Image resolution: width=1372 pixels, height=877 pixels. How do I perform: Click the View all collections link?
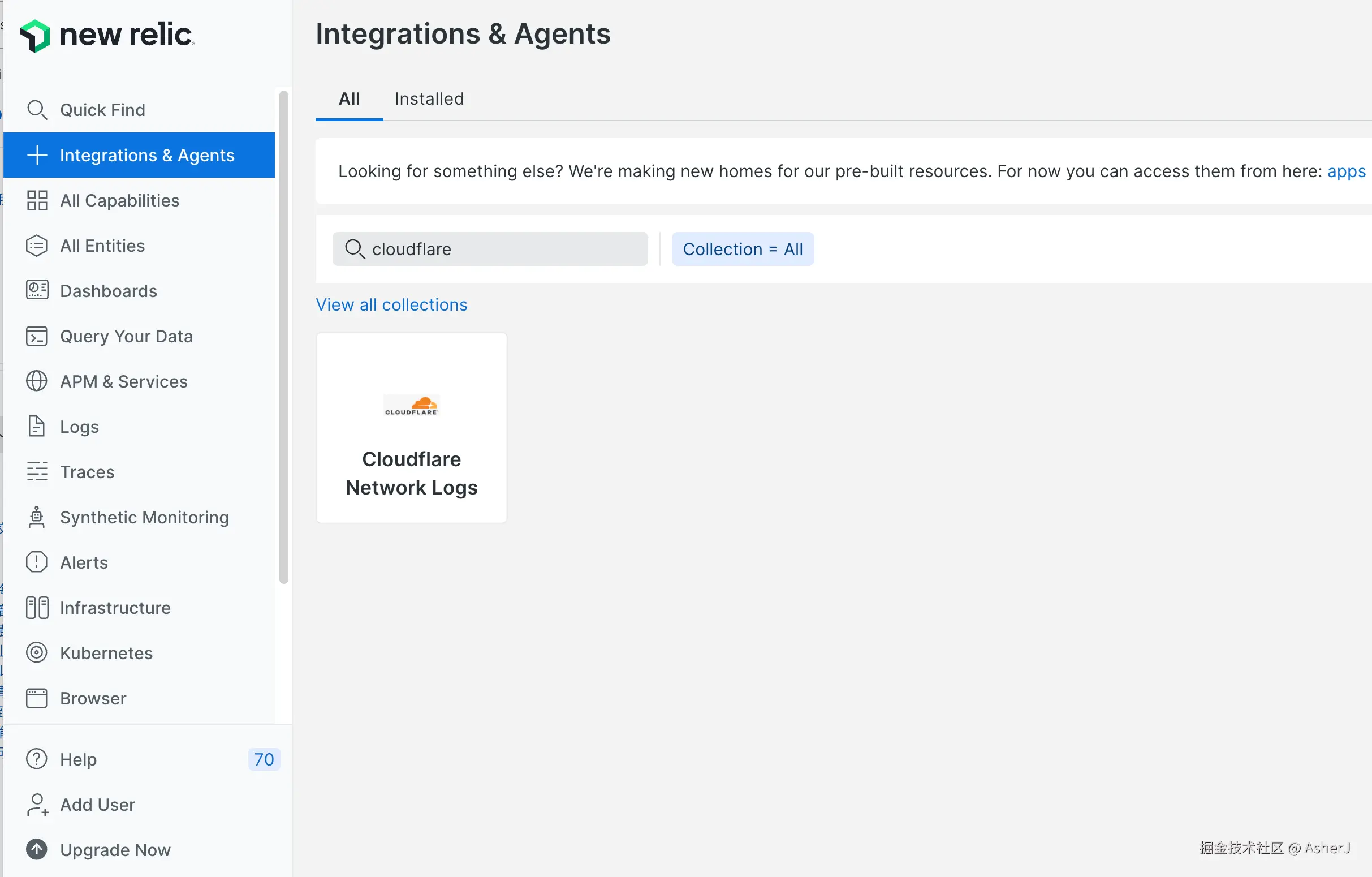[391, 304]
